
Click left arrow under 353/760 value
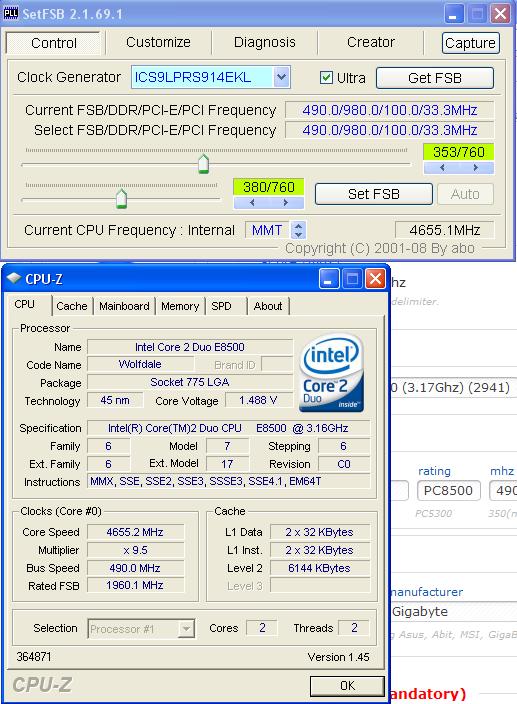443,168
